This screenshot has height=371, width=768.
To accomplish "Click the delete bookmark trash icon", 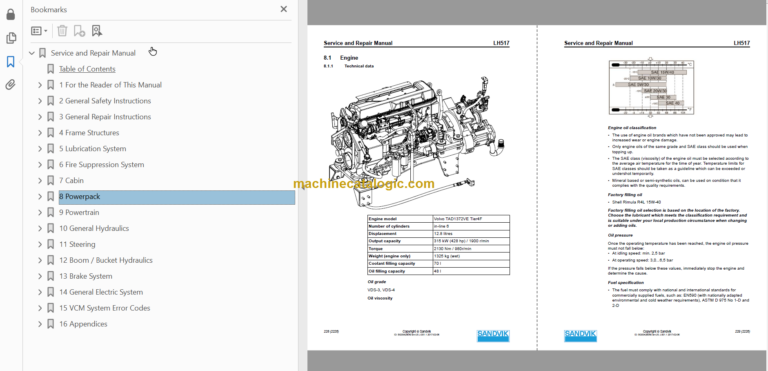I will (62, 31).
